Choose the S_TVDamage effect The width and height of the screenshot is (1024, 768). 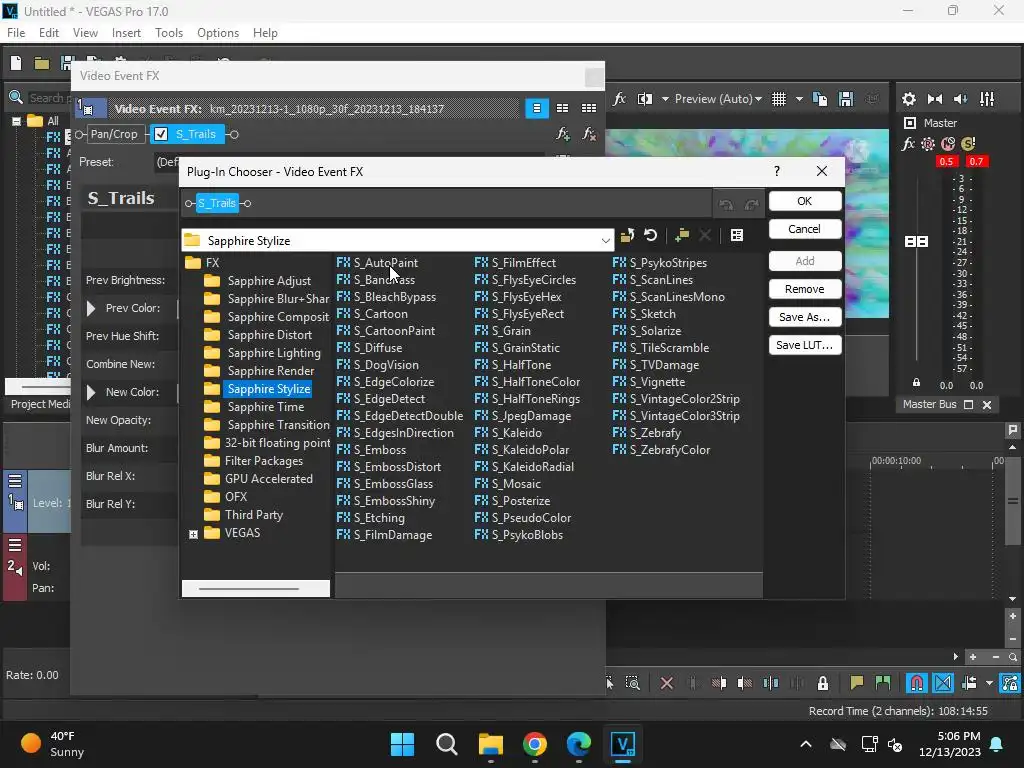pyautogui.click(x=664, y=365)
